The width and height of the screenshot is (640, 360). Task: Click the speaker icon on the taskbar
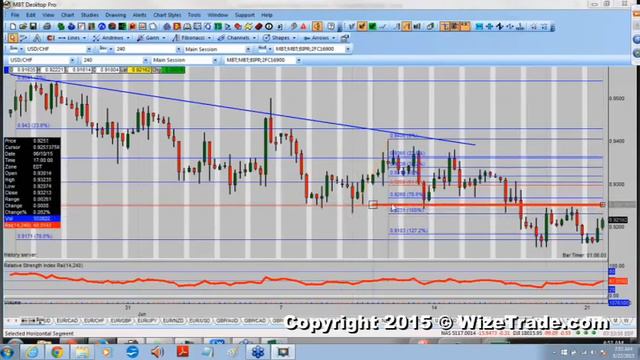coord(157,351)
